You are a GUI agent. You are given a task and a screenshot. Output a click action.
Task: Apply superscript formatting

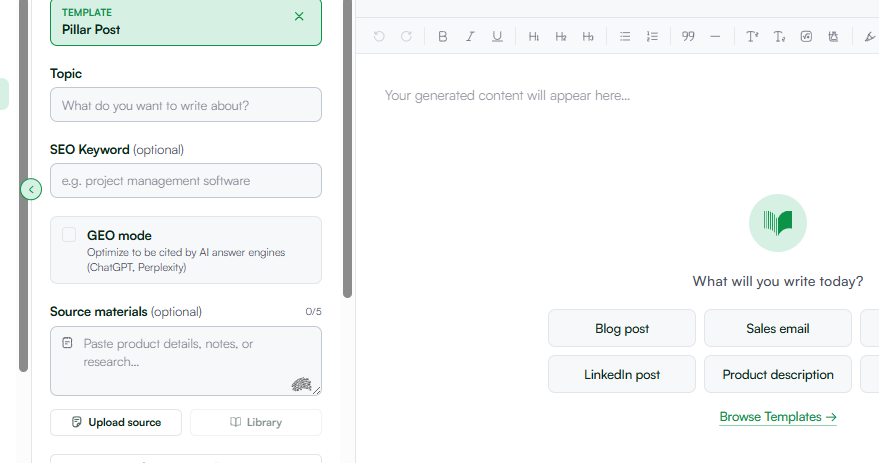click(752, 36)
